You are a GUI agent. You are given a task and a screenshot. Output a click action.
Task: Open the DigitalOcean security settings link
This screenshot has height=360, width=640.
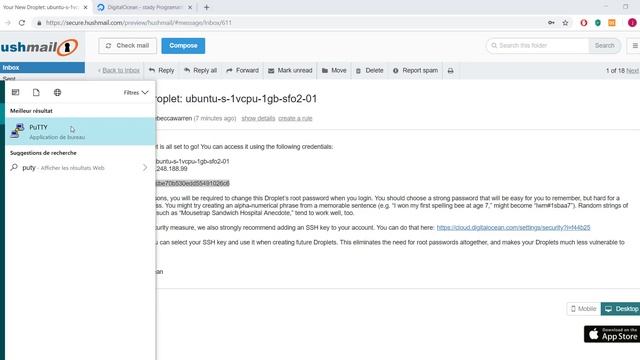coord(513,227)
